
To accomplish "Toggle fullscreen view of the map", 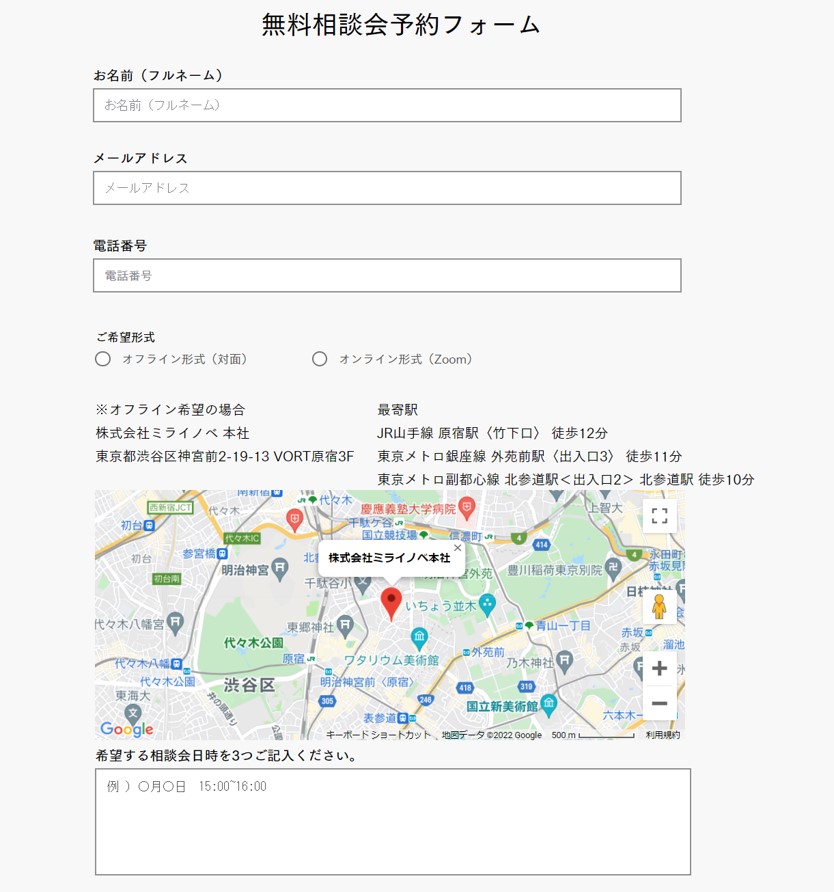I will pos(659,516).
